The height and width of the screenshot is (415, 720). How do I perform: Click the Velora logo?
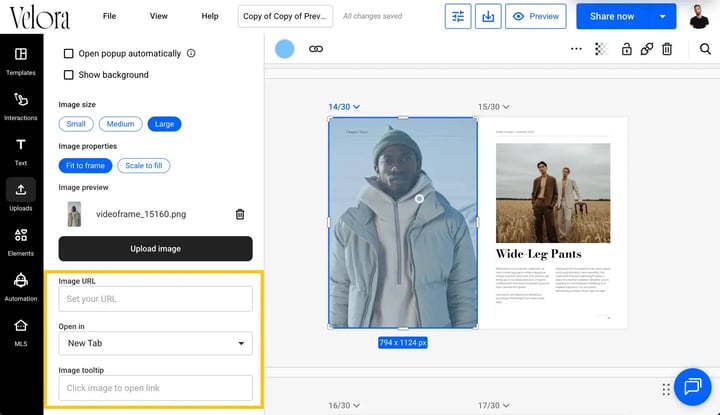tap(40, 17)
